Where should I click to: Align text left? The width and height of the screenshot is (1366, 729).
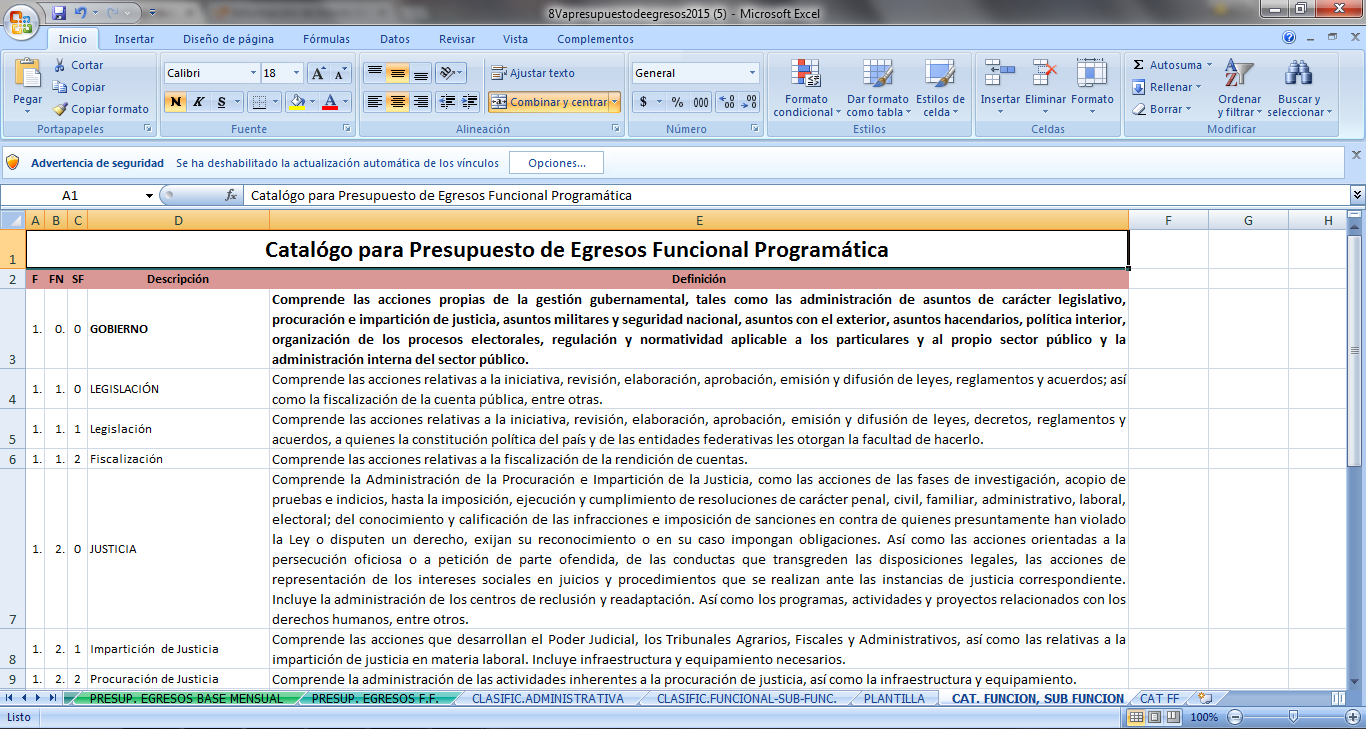(374, 102)
